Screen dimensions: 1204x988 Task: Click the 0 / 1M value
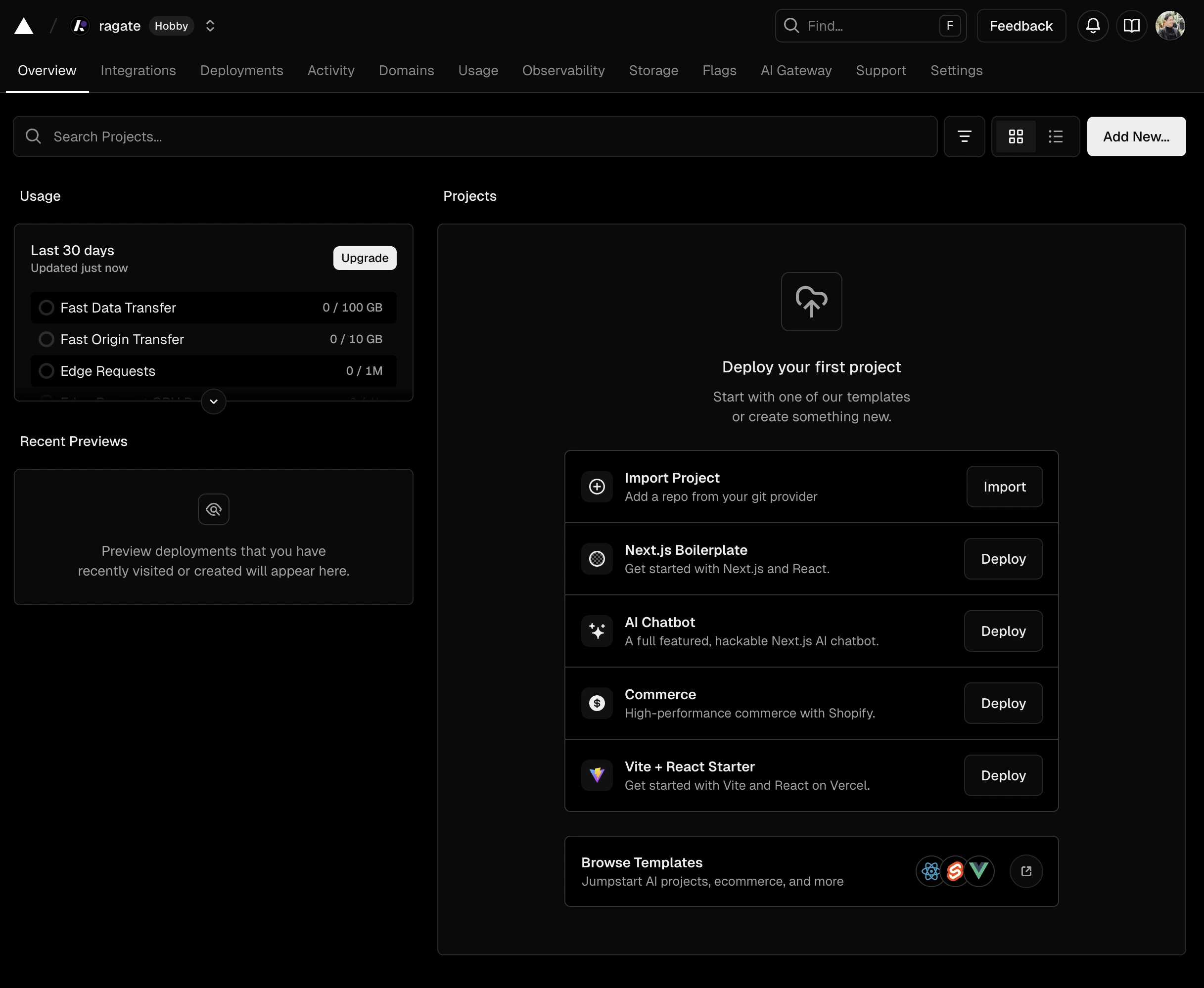coord(365,371)
